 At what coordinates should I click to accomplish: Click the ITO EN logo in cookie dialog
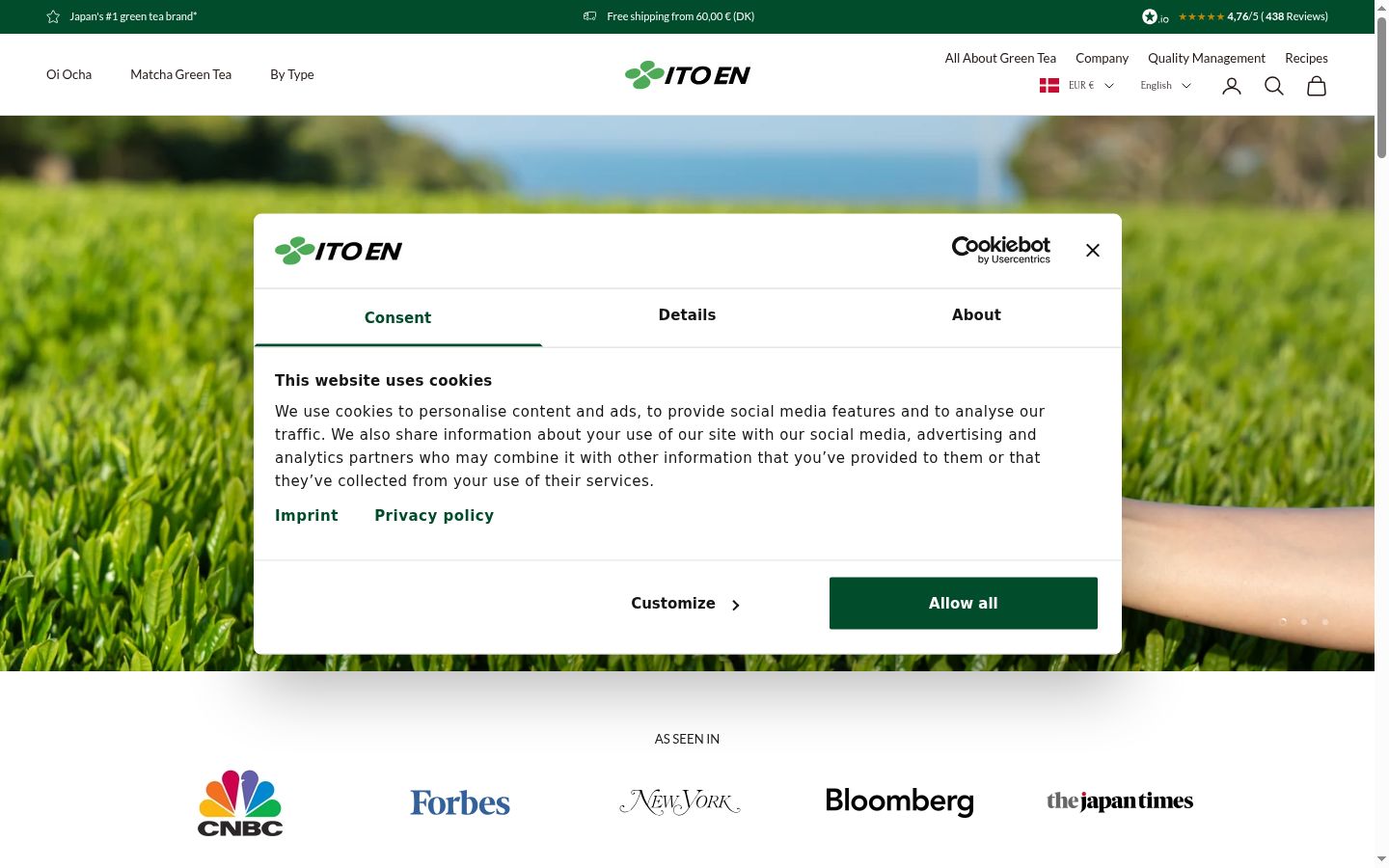click(339, 251)
